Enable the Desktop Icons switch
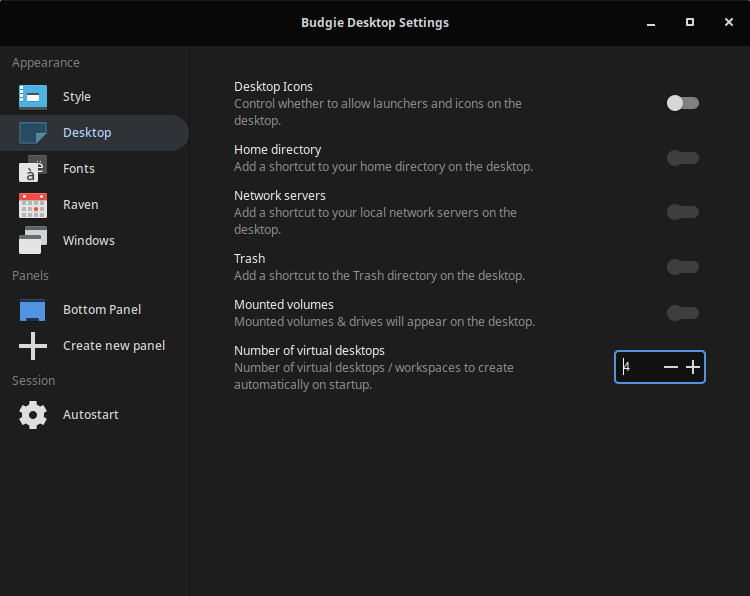750x596 pixels. click(683, 103)
